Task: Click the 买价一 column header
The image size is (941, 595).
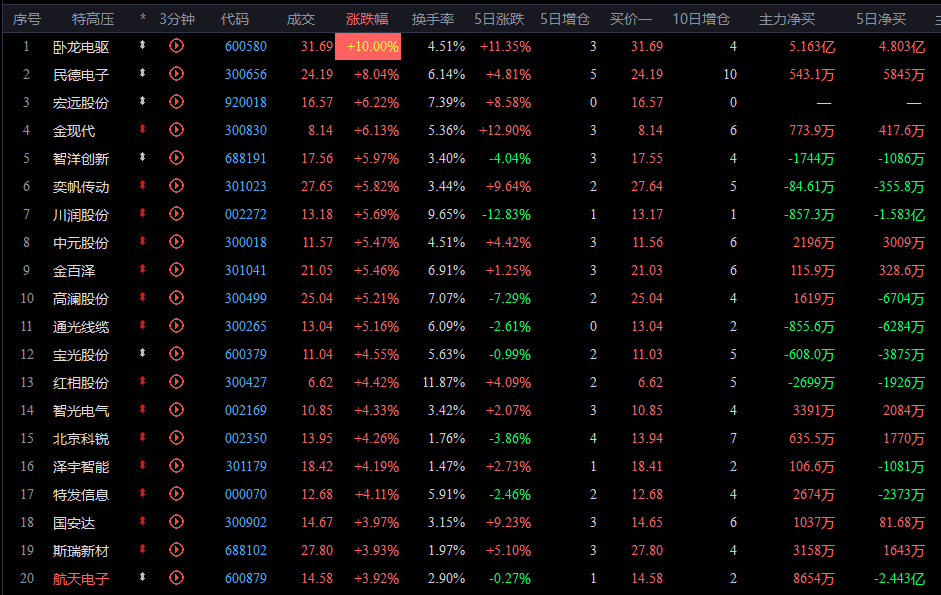Action: (x=631, y=19)
